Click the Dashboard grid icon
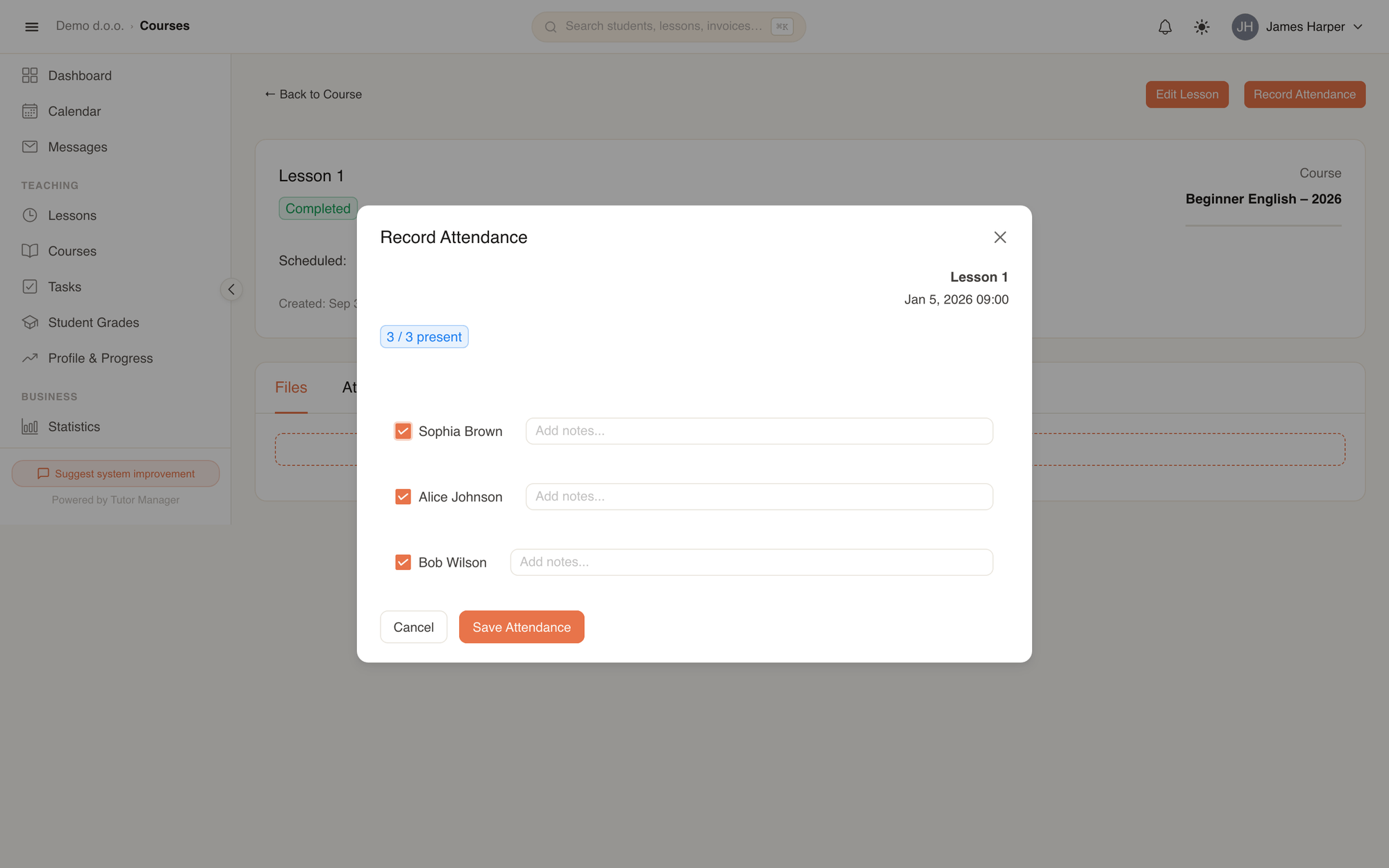 point(30,75)
